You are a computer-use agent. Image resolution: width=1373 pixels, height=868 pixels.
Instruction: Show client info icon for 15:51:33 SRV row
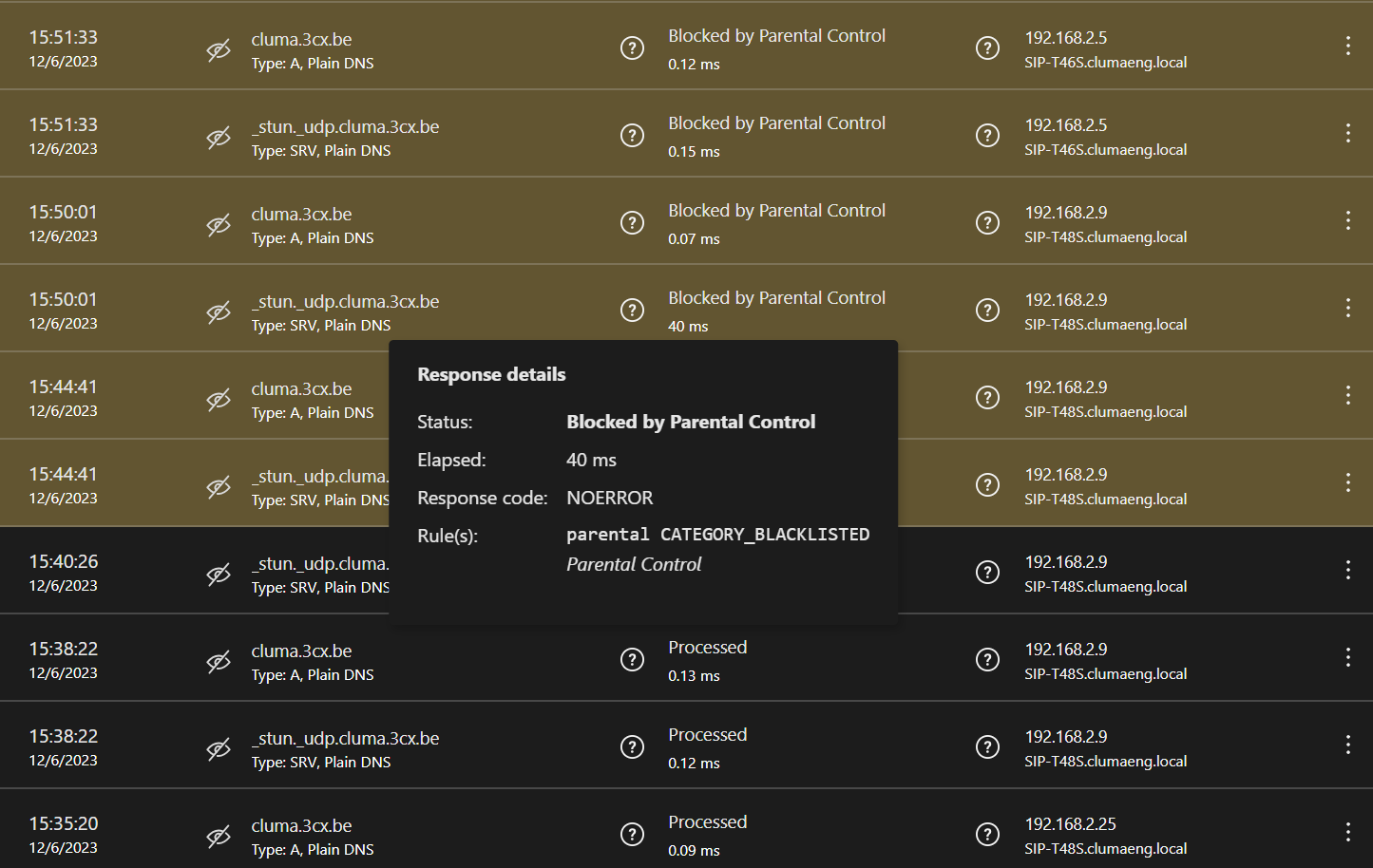coord(987,135)
